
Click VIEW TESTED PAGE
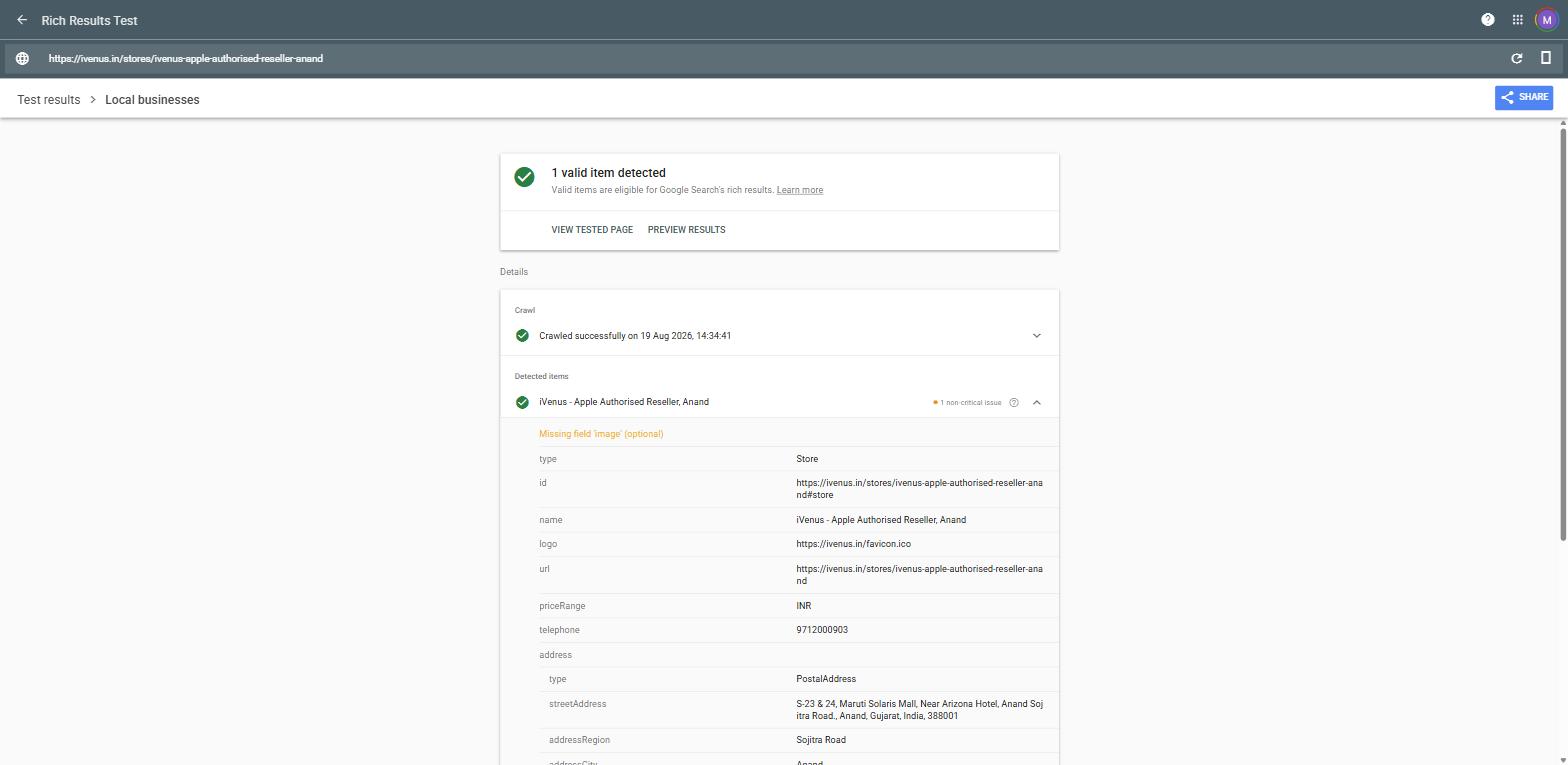(592, 230)
